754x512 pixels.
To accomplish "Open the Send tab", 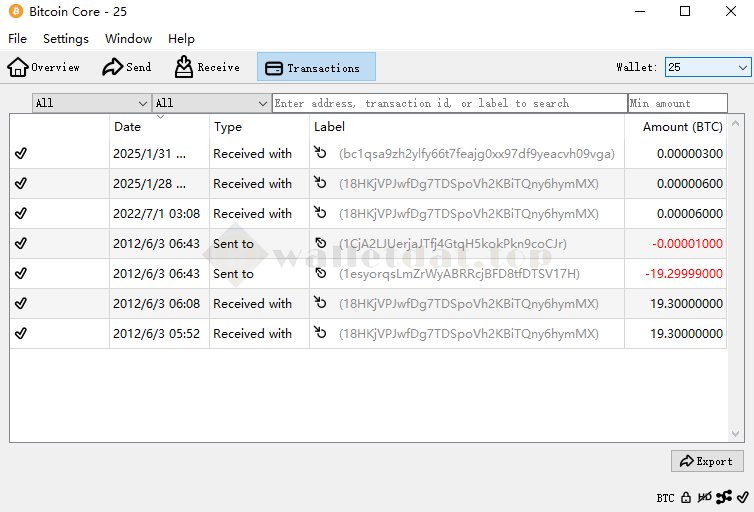I will [127, 67].
